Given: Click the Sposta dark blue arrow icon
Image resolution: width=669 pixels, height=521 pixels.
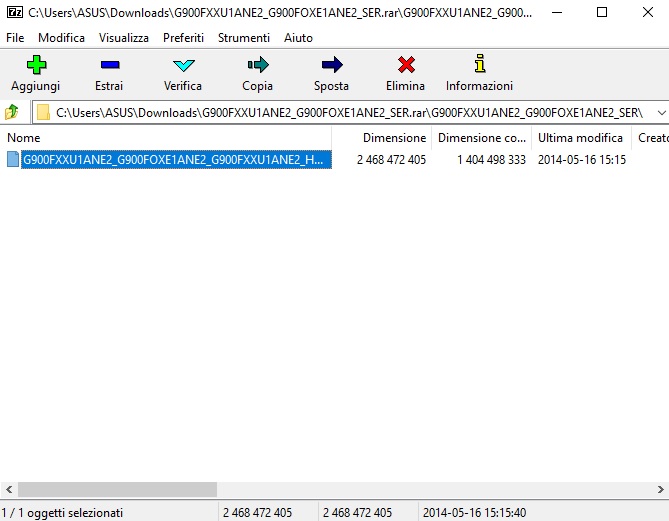Looking at the screenshot, I should pos(332,65).
